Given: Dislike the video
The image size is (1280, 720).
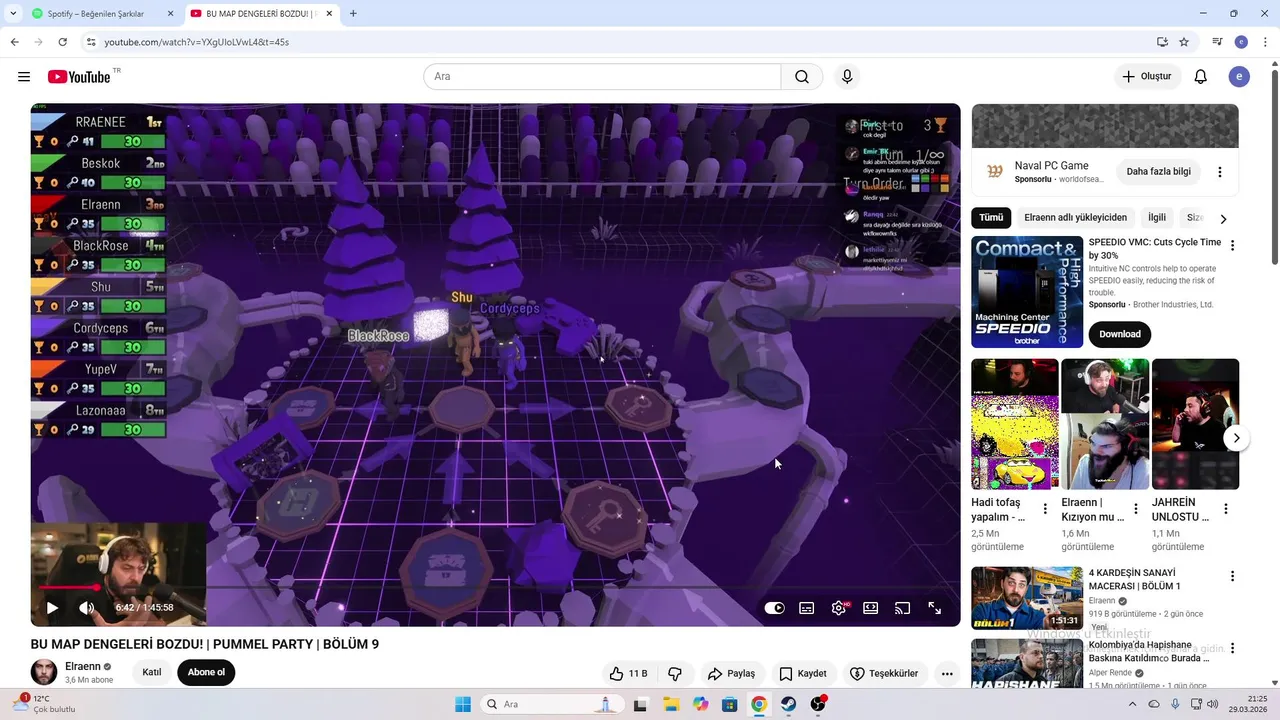Looking at the screenshot, I should pos(675,673).
